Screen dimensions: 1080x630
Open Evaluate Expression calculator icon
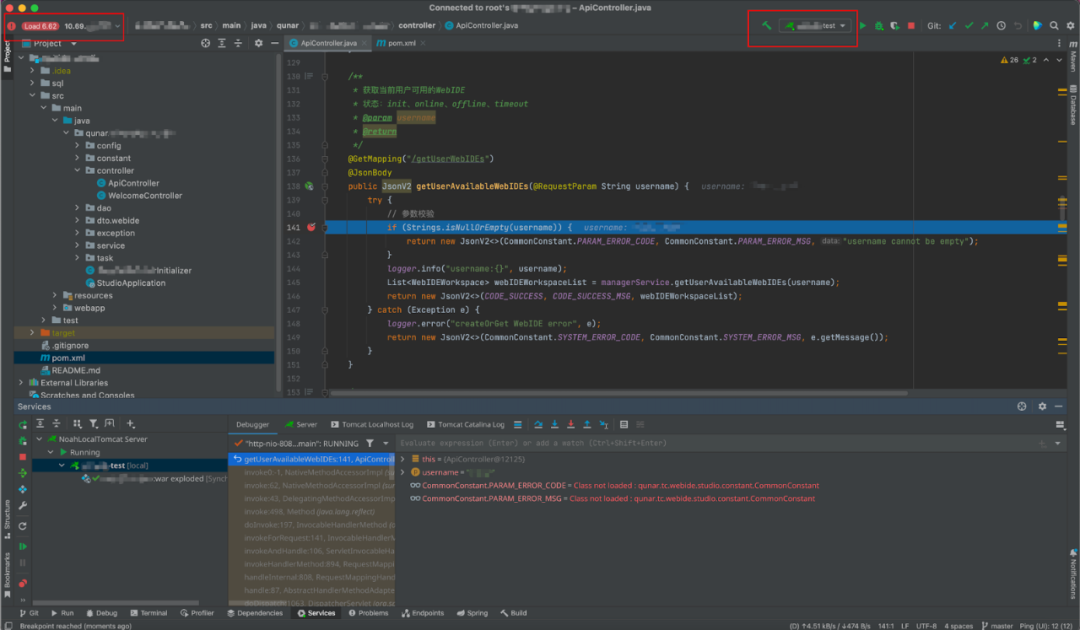pos(624,425)
